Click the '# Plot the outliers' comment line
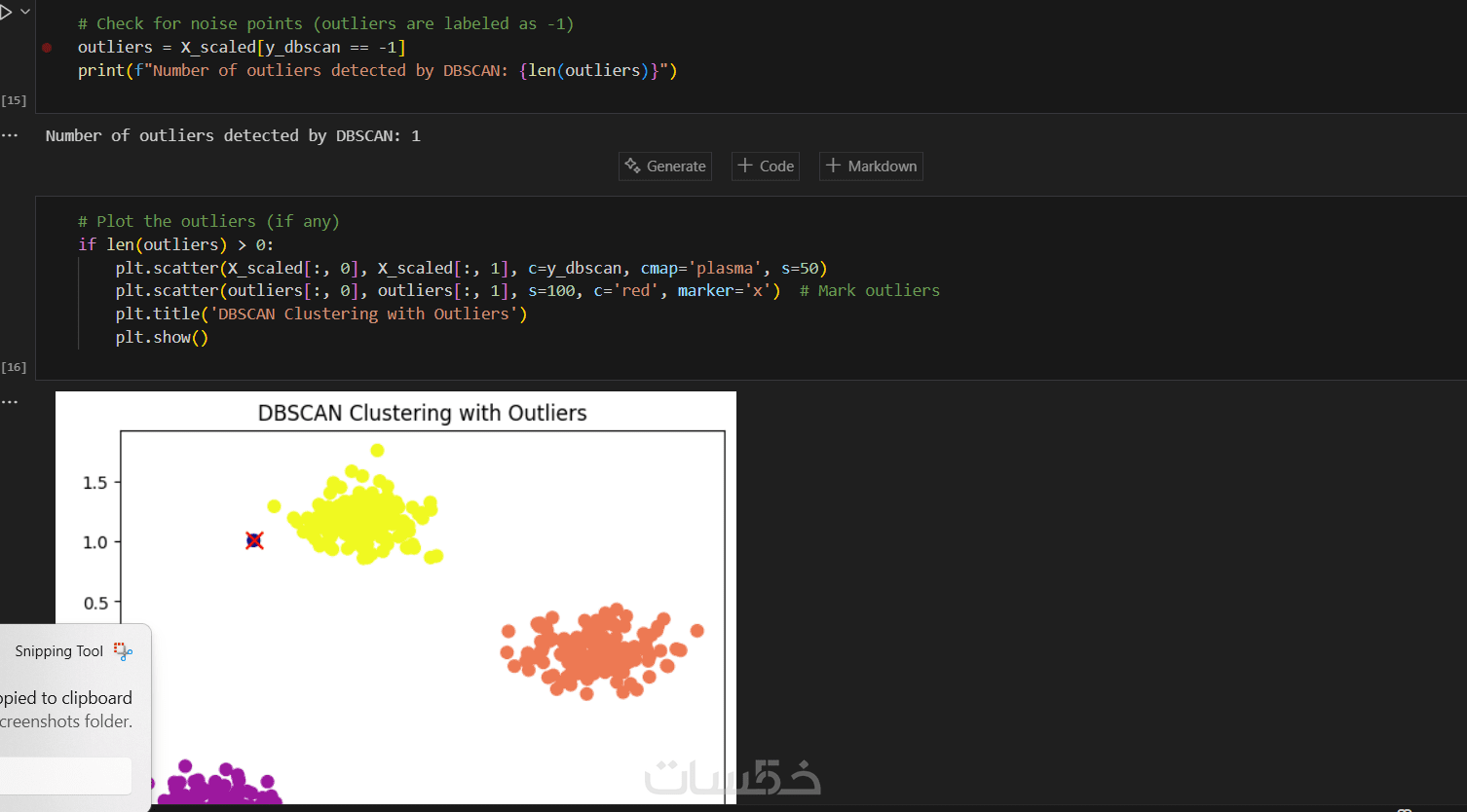The width and height of the screenshot is (1467, 812). click(x=208, y=221)
